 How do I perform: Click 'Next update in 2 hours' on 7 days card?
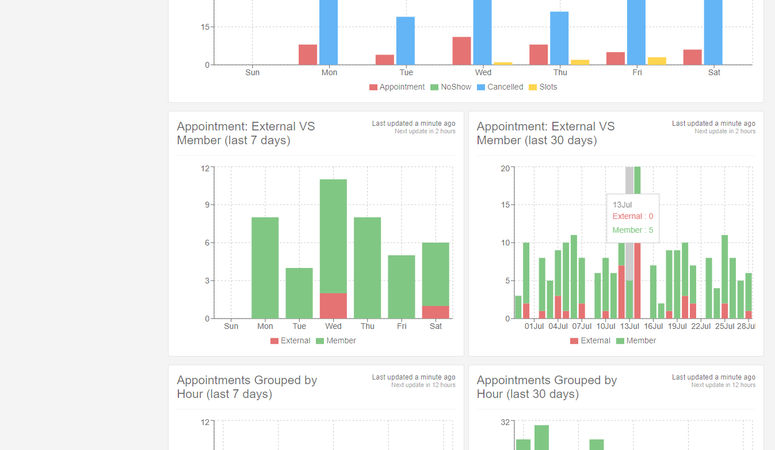pos(425,132)
